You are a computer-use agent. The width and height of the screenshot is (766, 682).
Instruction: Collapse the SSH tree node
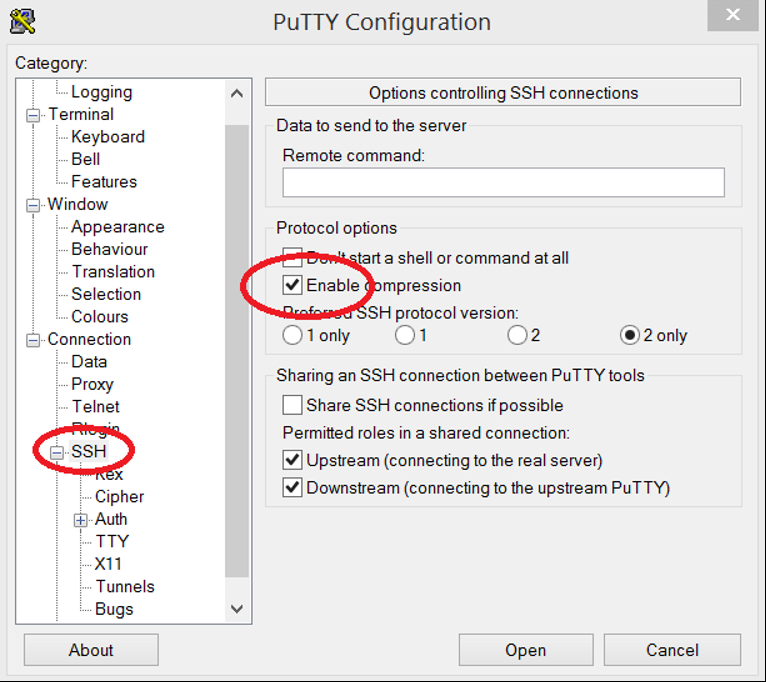point(57,453)
